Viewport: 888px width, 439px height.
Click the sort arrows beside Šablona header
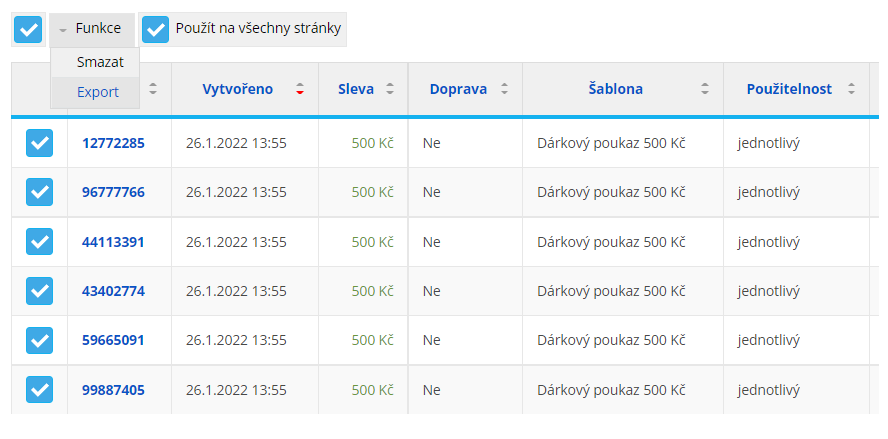[705, 89]
